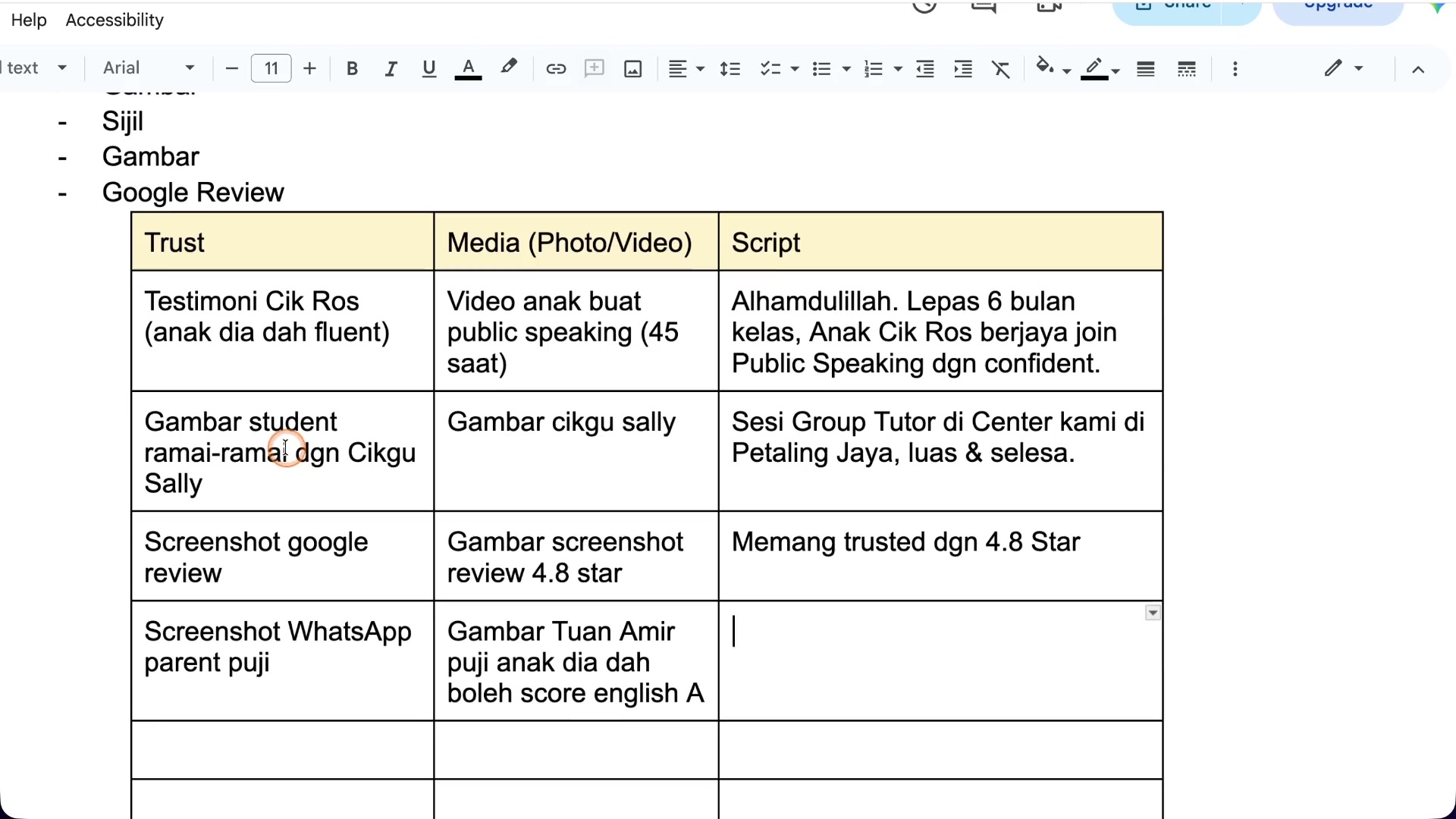1456x819 pixels.
Task: Clear formatting
Action: point(1001,69)
